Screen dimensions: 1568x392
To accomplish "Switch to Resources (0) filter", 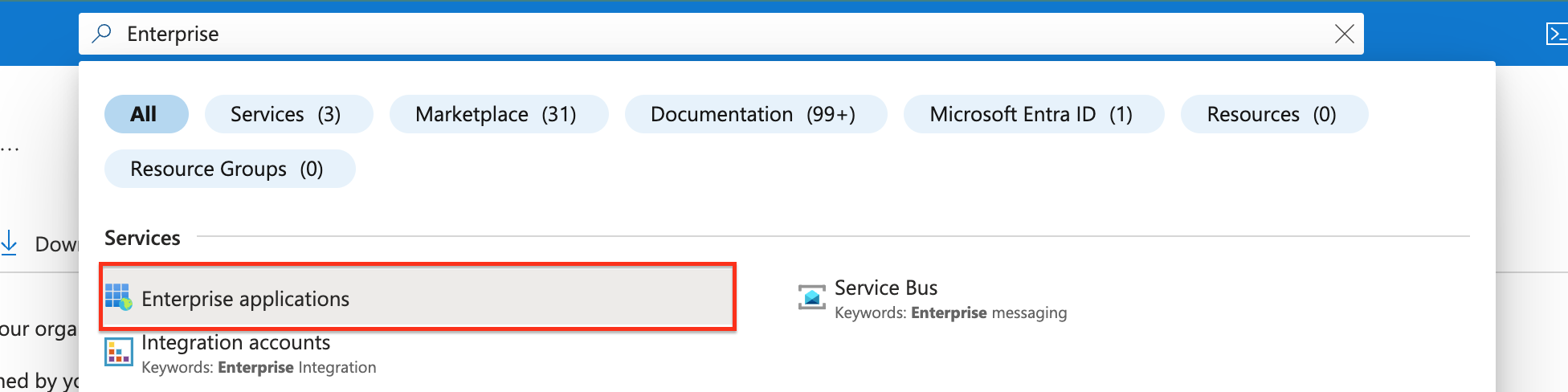I will click(x=1273, y=114).
